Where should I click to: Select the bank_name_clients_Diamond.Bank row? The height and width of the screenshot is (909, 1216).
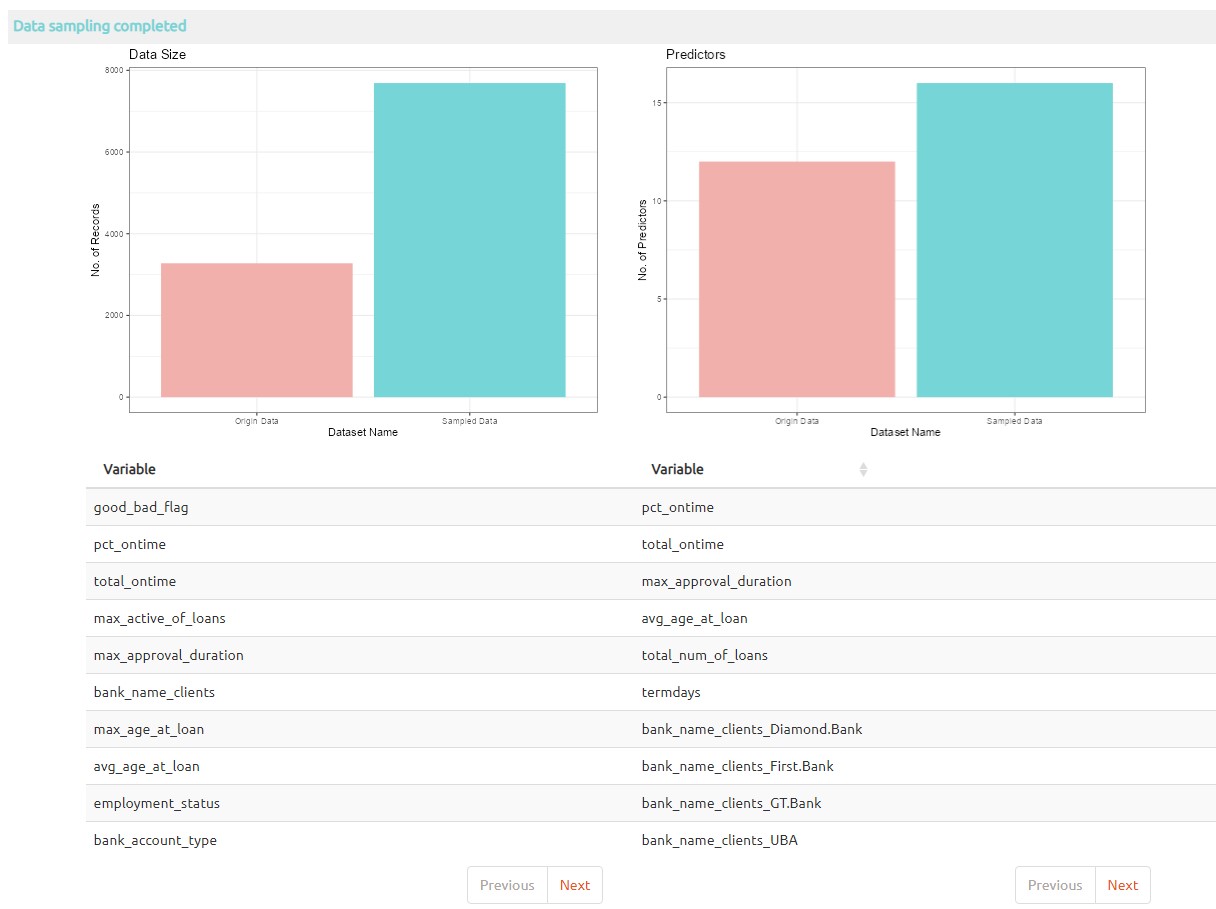coord(752,729)
